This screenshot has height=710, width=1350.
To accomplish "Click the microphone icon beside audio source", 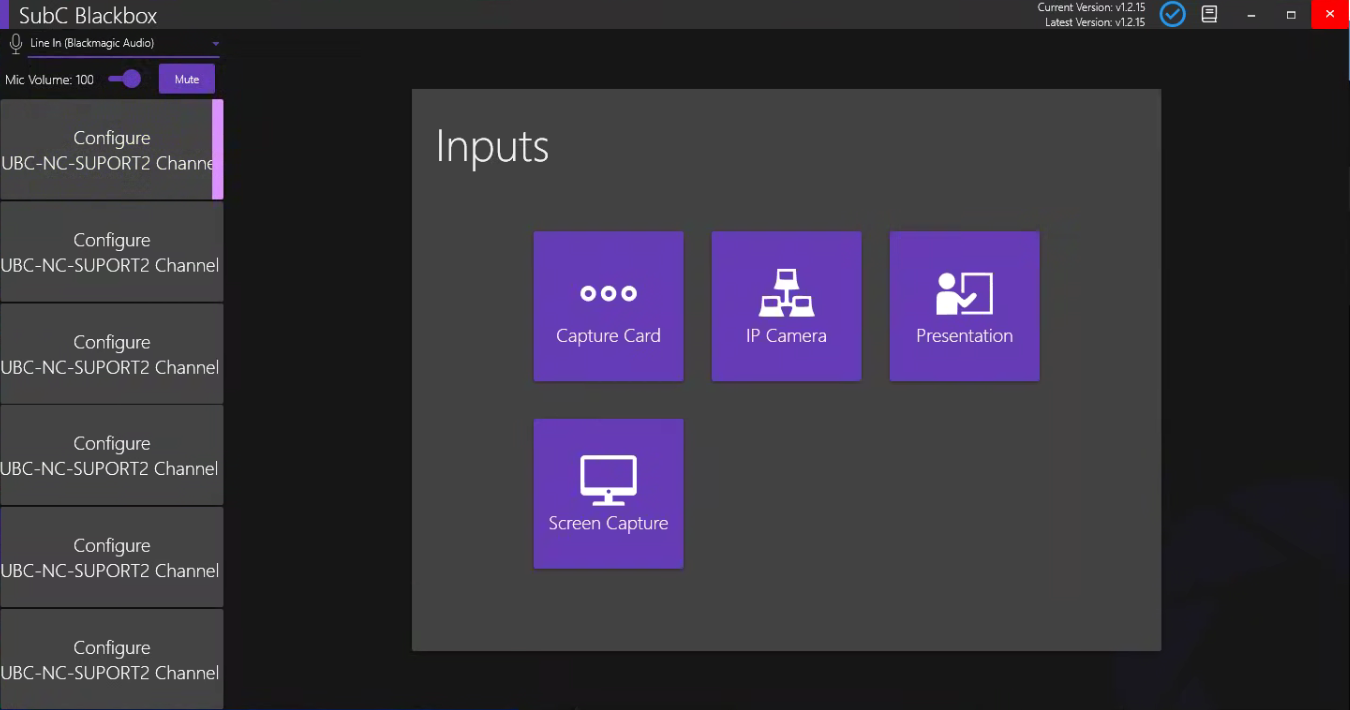I will 15,44.
